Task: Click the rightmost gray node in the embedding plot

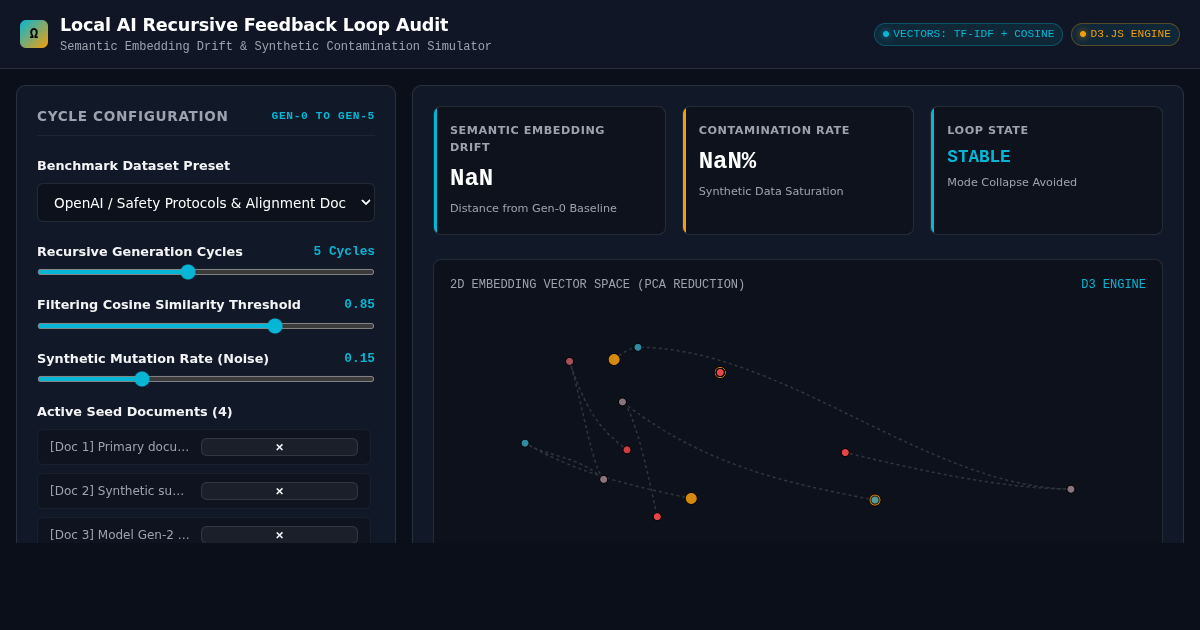Action: point(1071,489)
